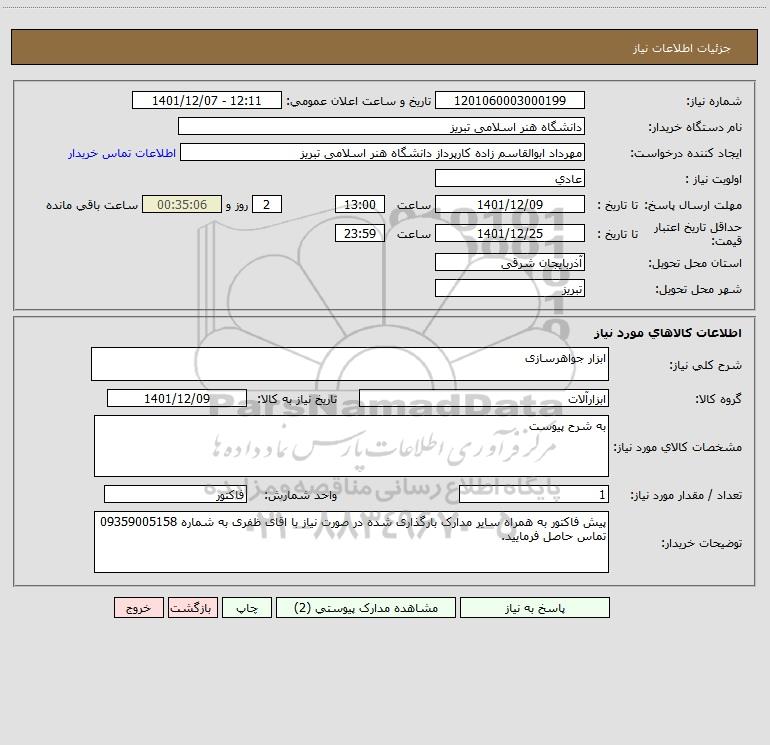The height and width of the screenshot is (745, 770).
Task: Click the پاسخ به نیاز button
Action: coord(535,607)
